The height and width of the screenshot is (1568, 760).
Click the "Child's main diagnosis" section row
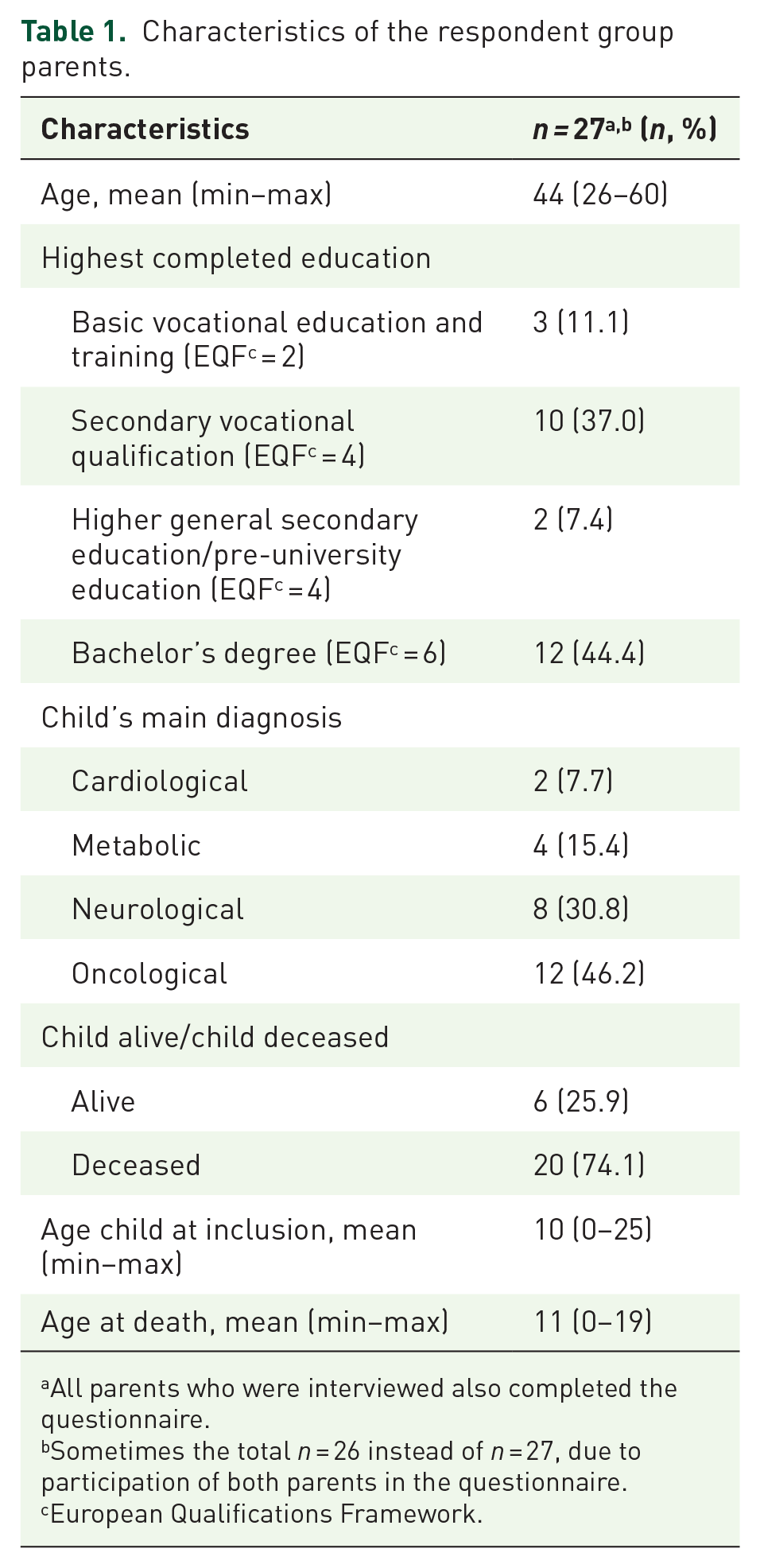191,717
